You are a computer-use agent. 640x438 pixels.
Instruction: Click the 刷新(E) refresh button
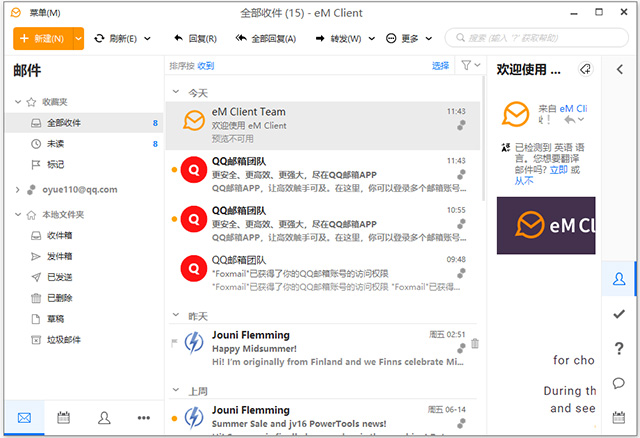point(117,38)
